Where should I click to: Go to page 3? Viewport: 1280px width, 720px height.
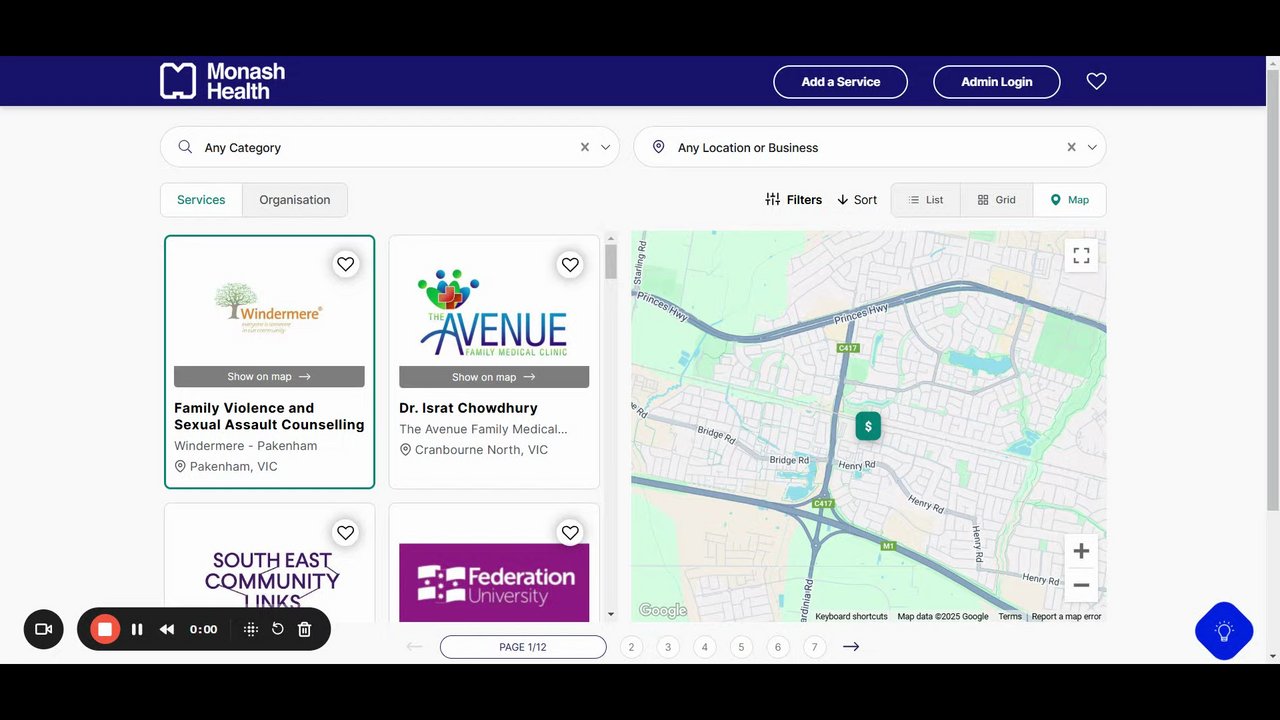pyautogui.click(x=668, y=647)
